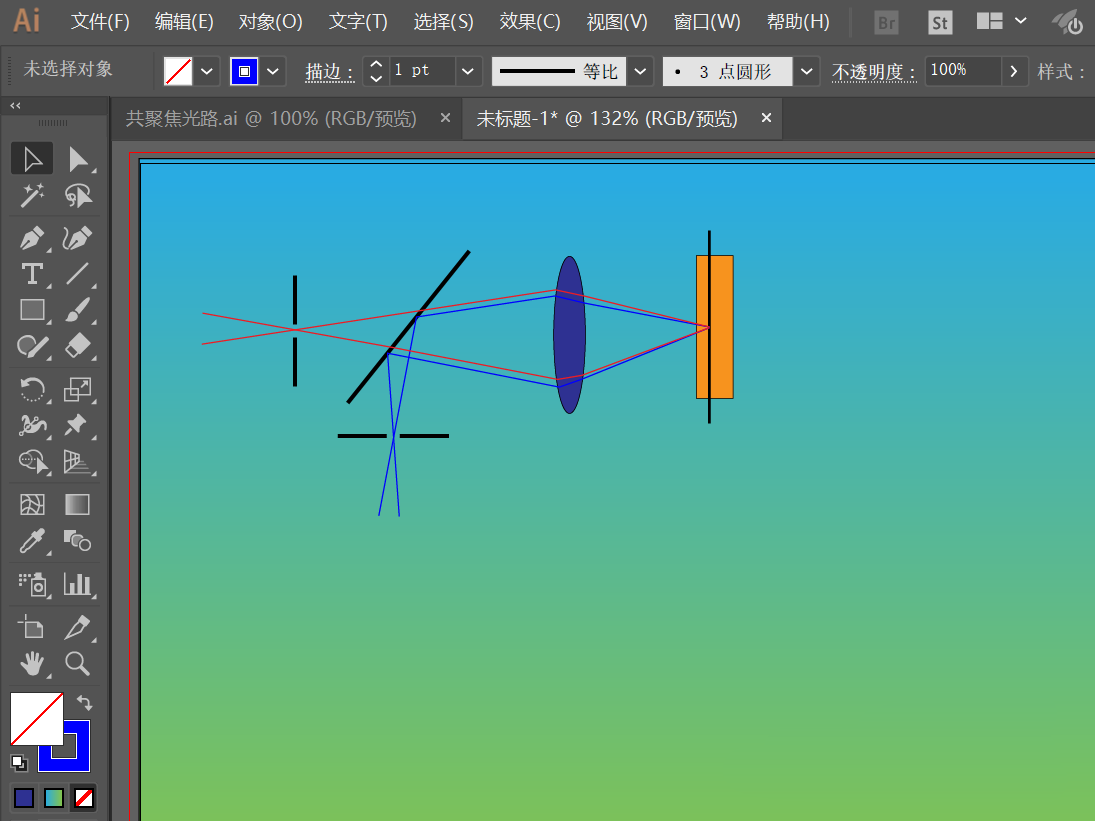Click the fill color box in control bar

coord(178,71)
